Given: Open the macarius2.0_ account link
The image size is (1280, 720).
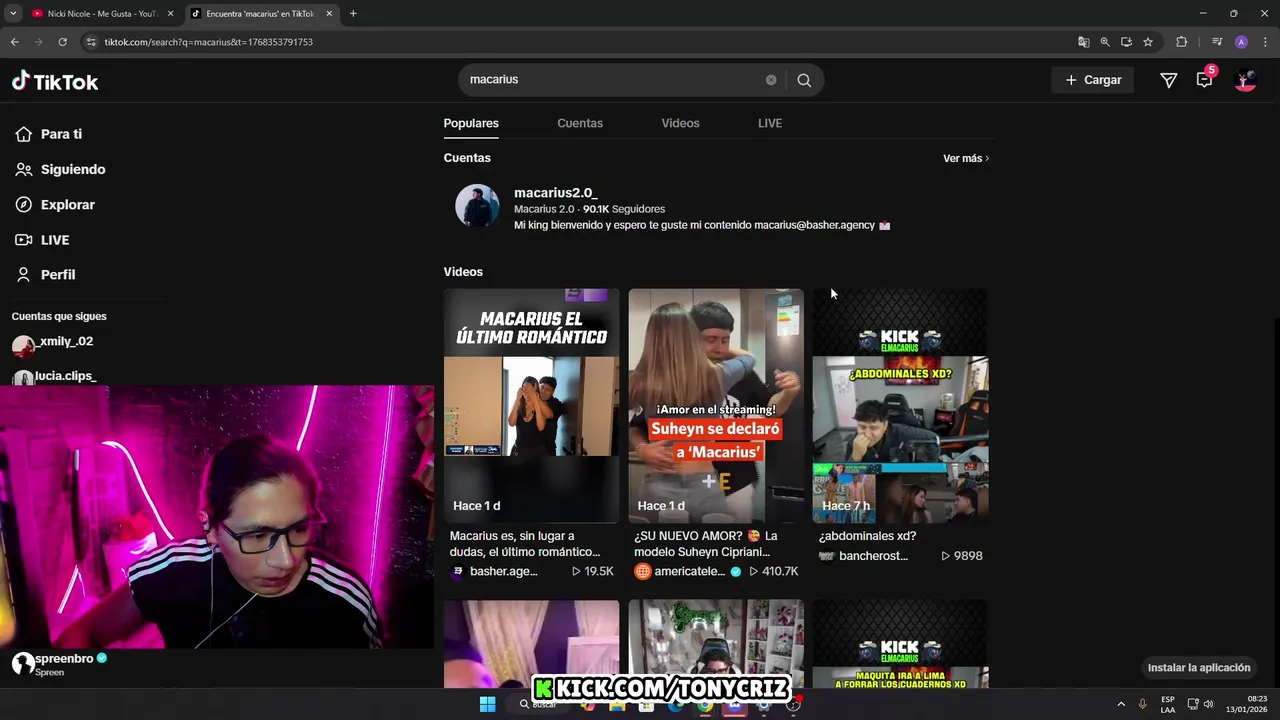Looking at the screenshot, I should (x=555, y=192).
